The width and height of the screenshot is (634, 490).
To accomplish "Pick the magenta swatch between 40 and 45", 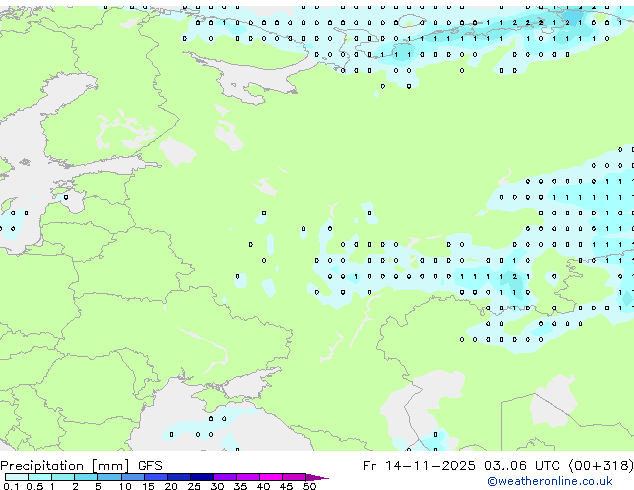I will (x=271, y=477).
